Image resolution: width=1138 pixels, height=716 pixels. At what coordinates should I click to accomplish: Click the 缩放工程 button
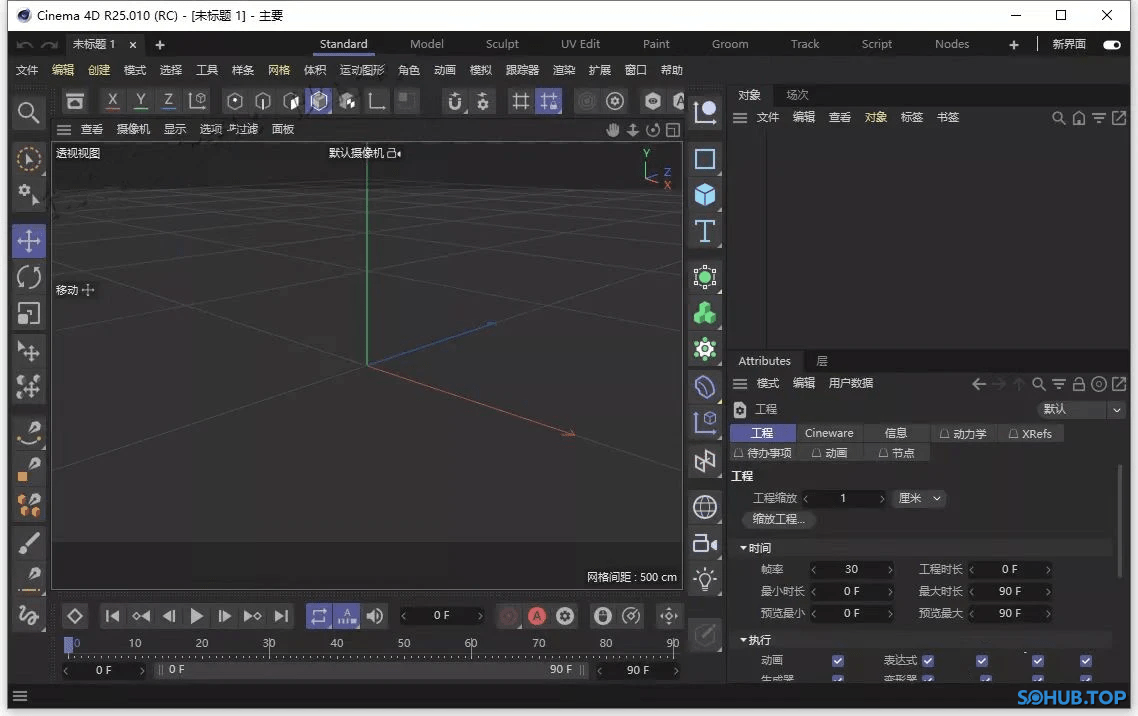(778, 519)
